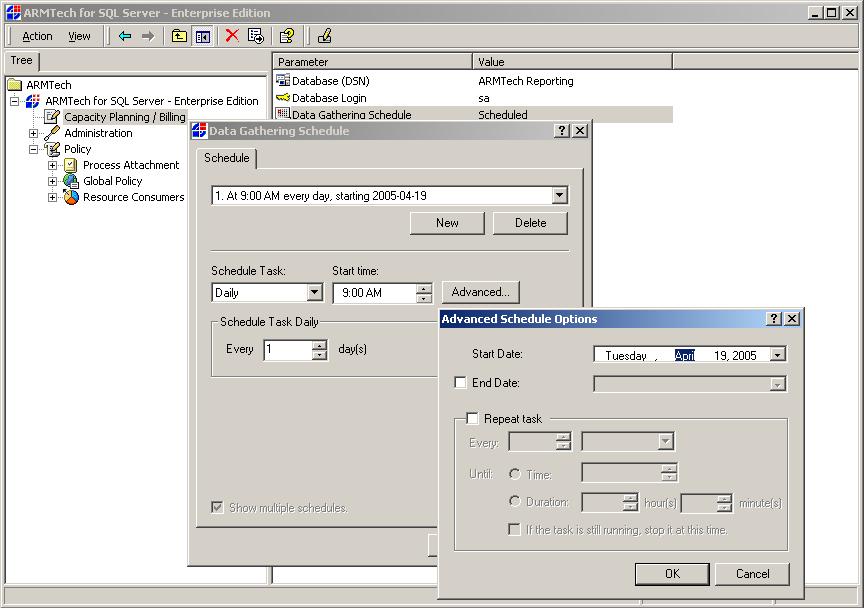Enable the End Date checkbox
This screenshot has height=610, width=864.
pos(461,382)
